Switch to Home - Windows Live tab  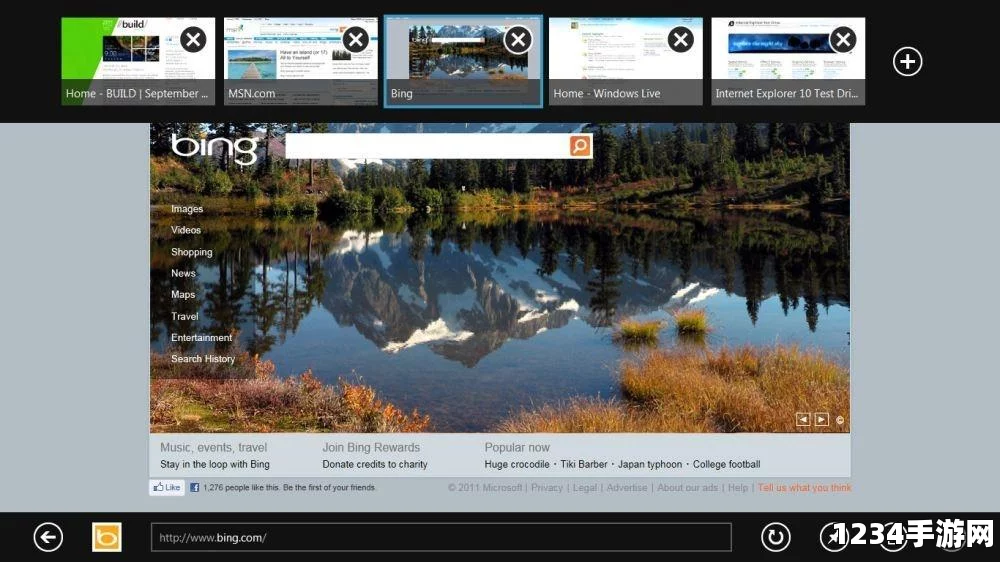[x=626, y=61]
